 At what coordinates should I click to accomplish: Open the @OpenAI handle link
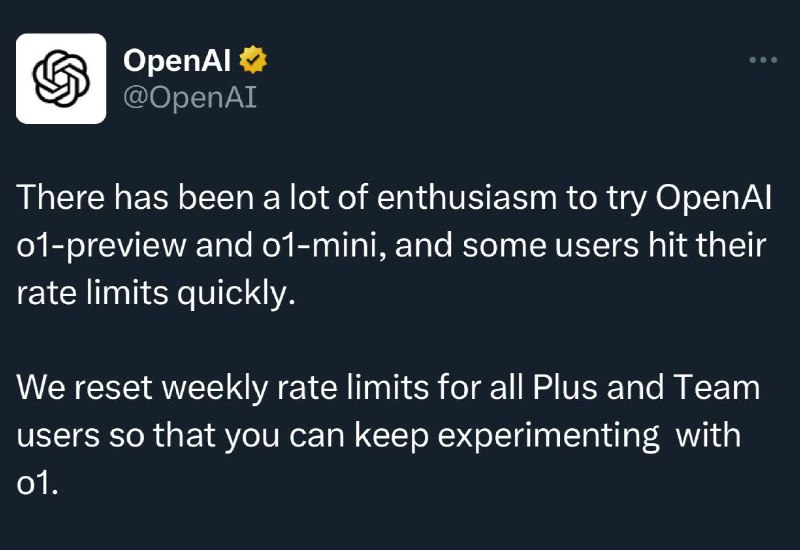(190, 97)
